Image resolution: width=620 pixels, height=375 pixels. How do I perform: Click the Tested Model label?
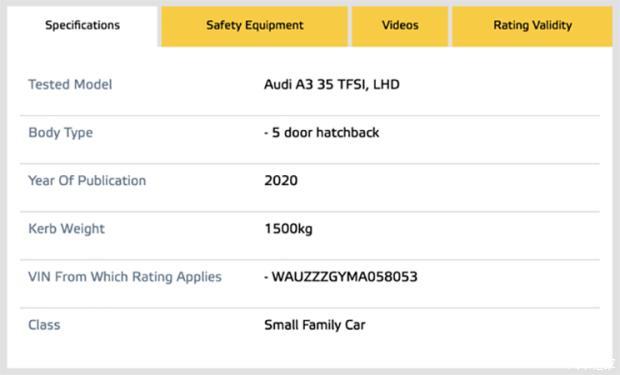click(70, 84)
